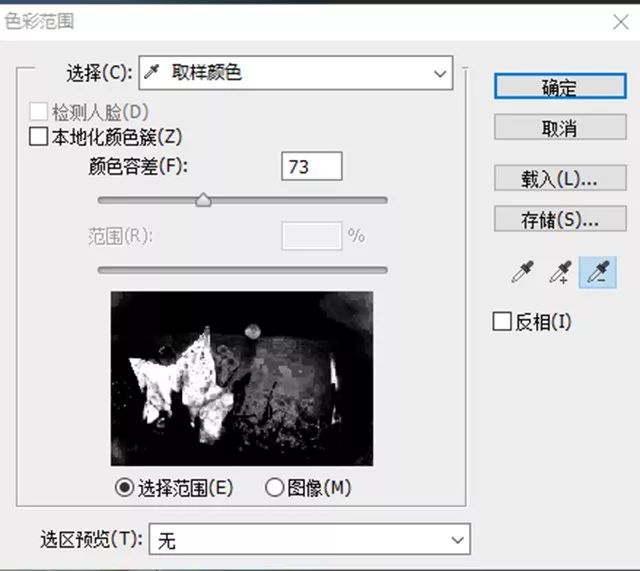Tick the greyed 检测人脸(D) checkbox
Screen dimensions: 640x571
click(x=38, y=111)
